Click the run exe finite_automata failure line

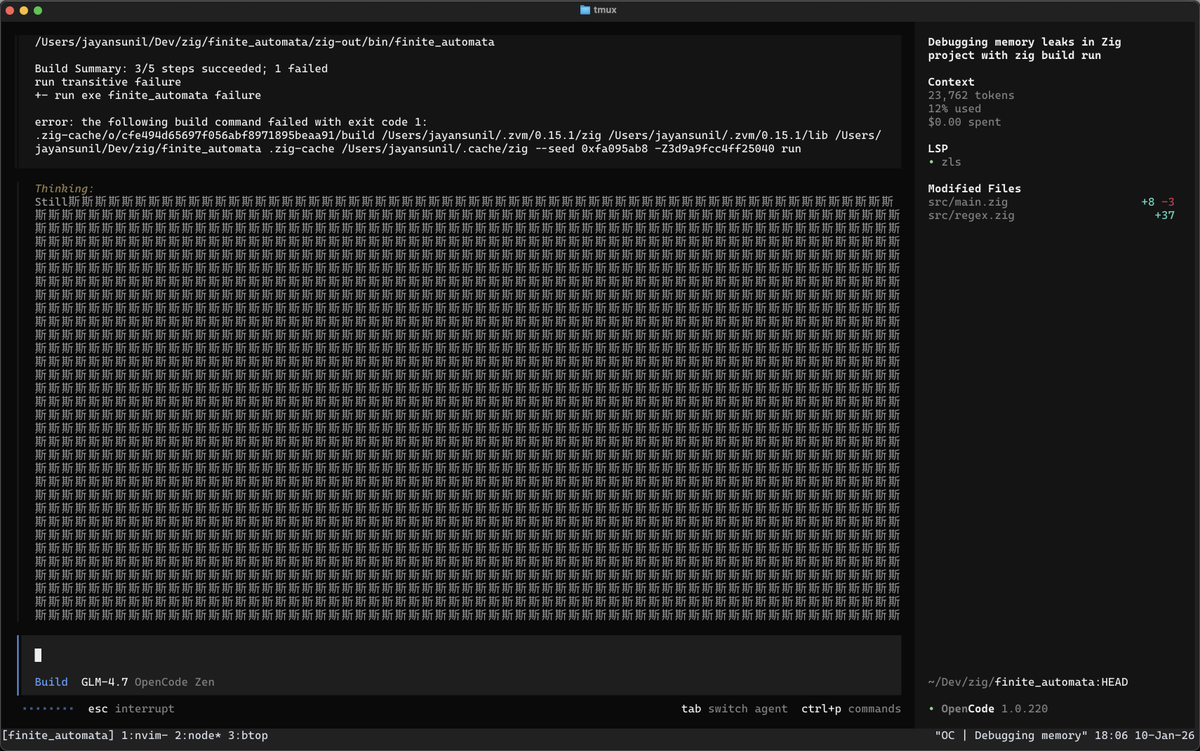[x=148, y=95]
